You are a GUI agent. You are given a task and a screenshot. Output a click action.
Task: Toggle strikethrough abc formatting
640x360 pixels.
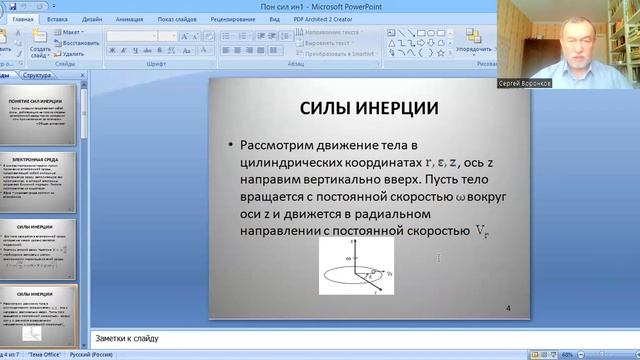[x=147, y=50]
